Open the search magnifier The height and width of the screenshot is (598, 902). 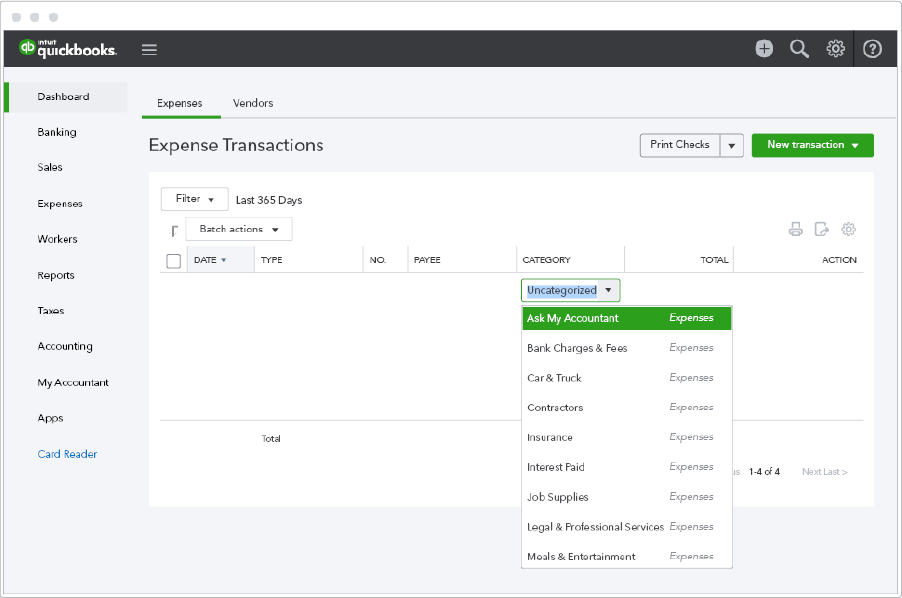pyautogui.click(x=799, y=49)
